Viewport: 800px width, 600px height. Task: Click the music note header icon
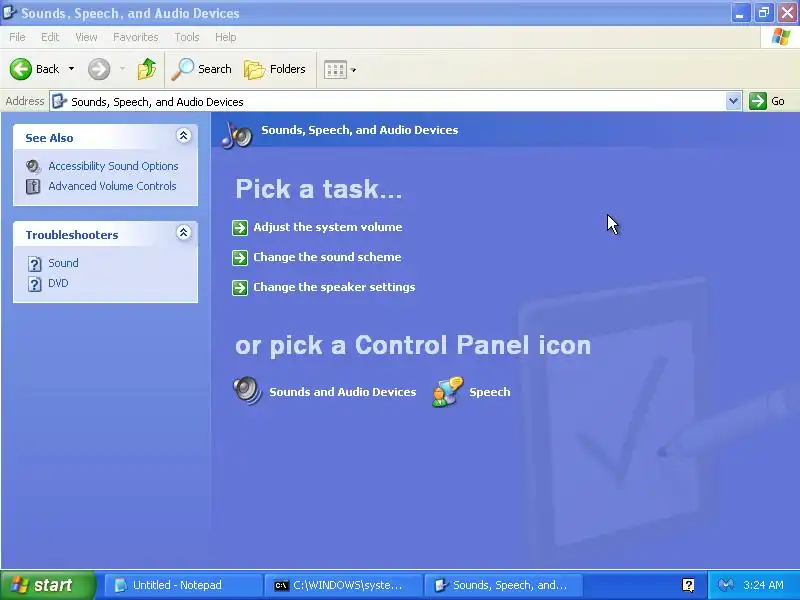coord(237,134)
